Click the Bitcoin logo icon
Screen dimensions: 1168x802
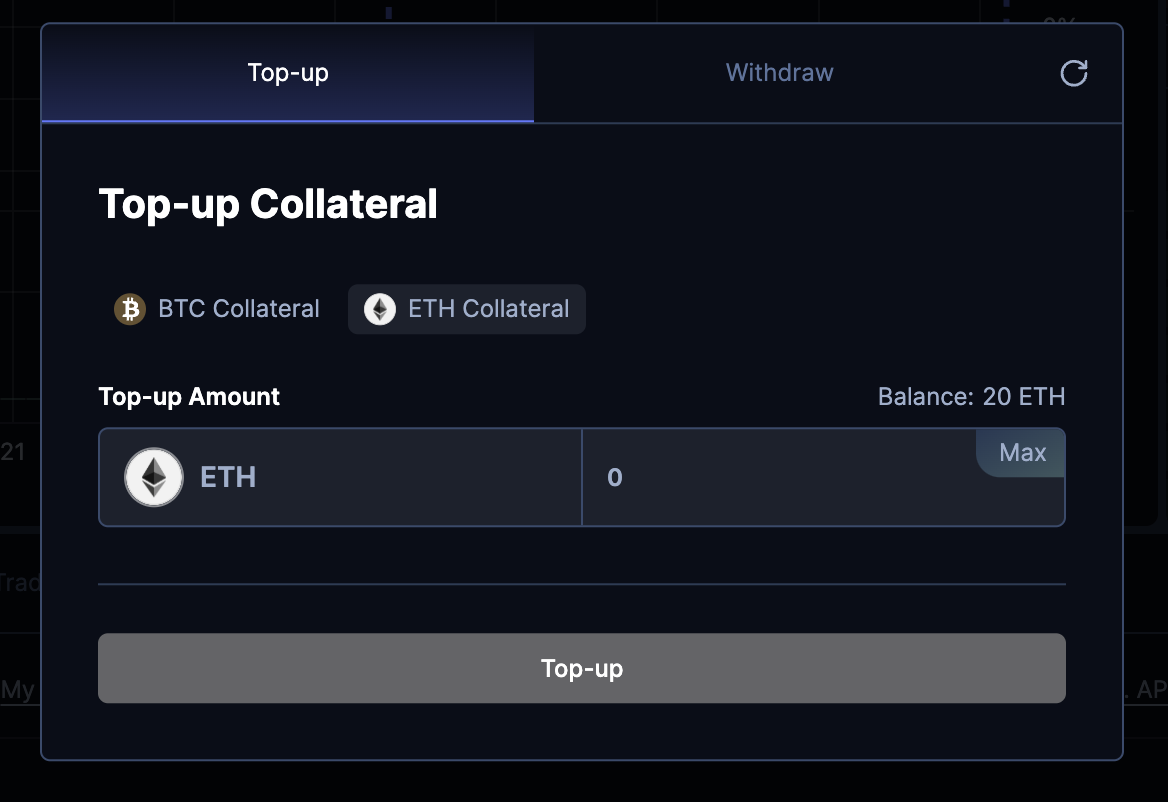(x=130, y=309)
